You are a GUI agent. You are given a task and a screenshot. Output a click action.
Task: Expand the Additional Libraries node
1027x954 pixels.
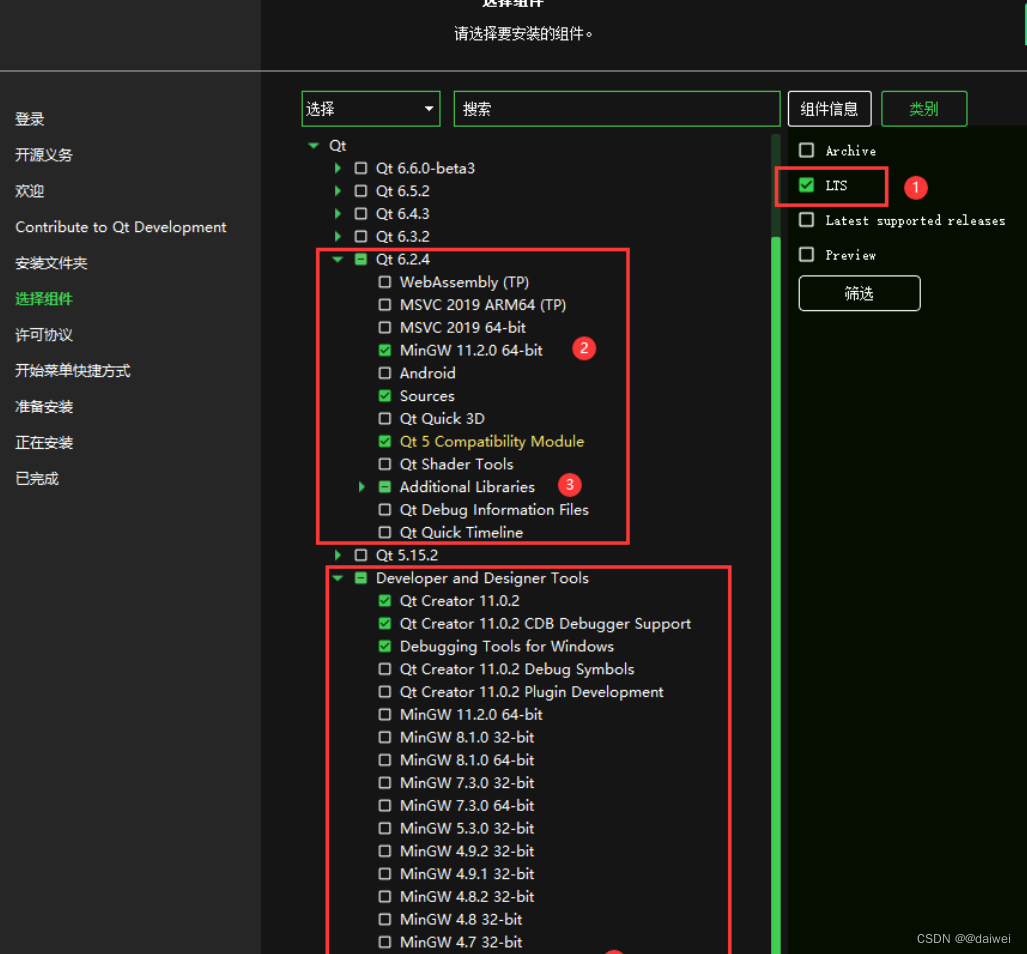362,487
